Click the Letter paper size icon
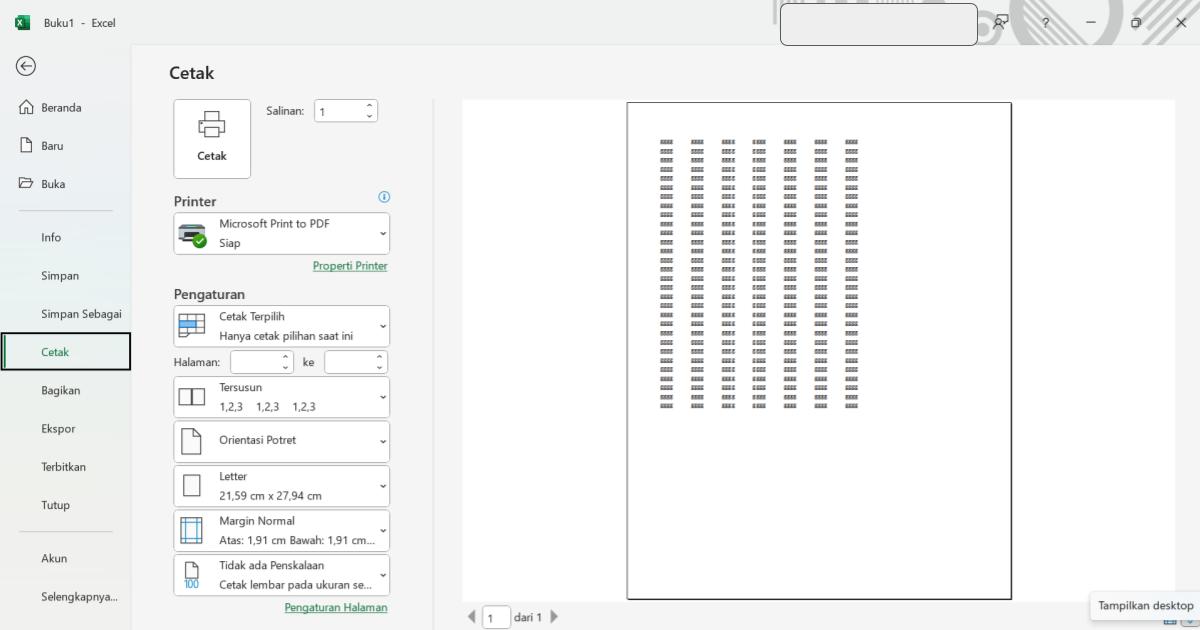1200x630 pixels. click(191, 486)
